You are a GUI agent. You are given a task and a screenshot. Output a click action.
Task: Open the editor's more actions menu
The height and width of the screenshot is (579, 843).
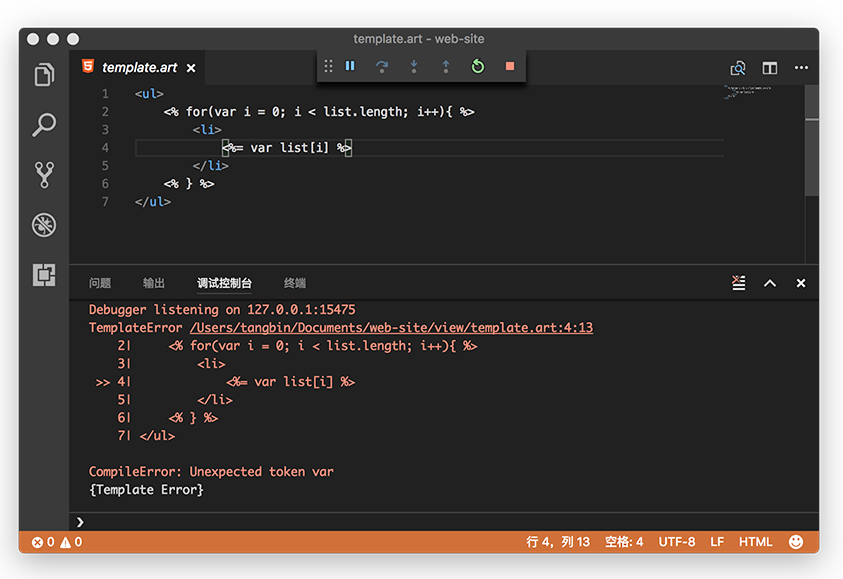point(801,68)
